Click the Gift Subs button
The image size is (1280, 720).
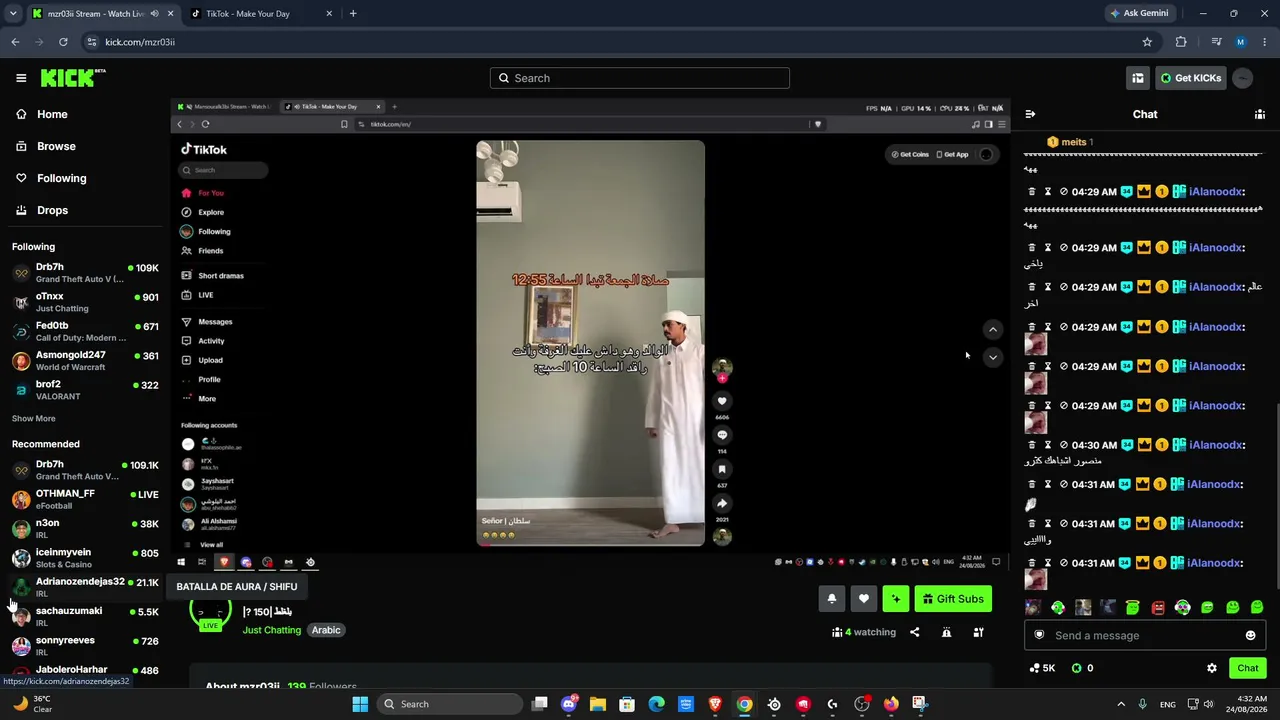[x=953, y=599]
